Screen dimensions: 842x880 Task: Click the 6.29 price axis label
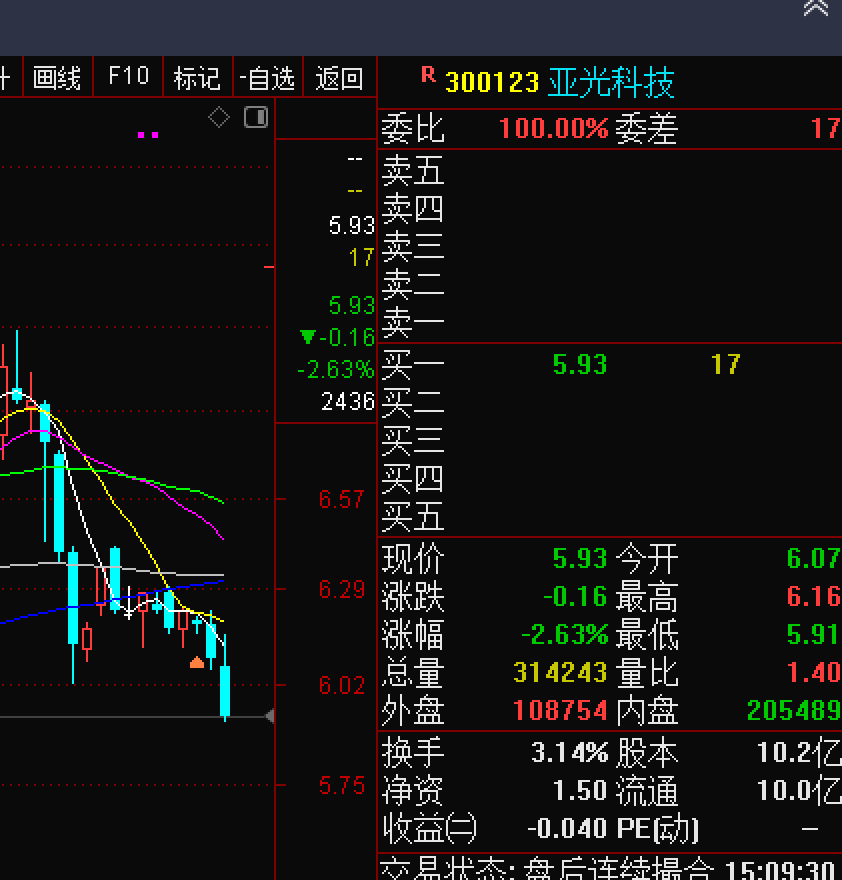[341, 589]
